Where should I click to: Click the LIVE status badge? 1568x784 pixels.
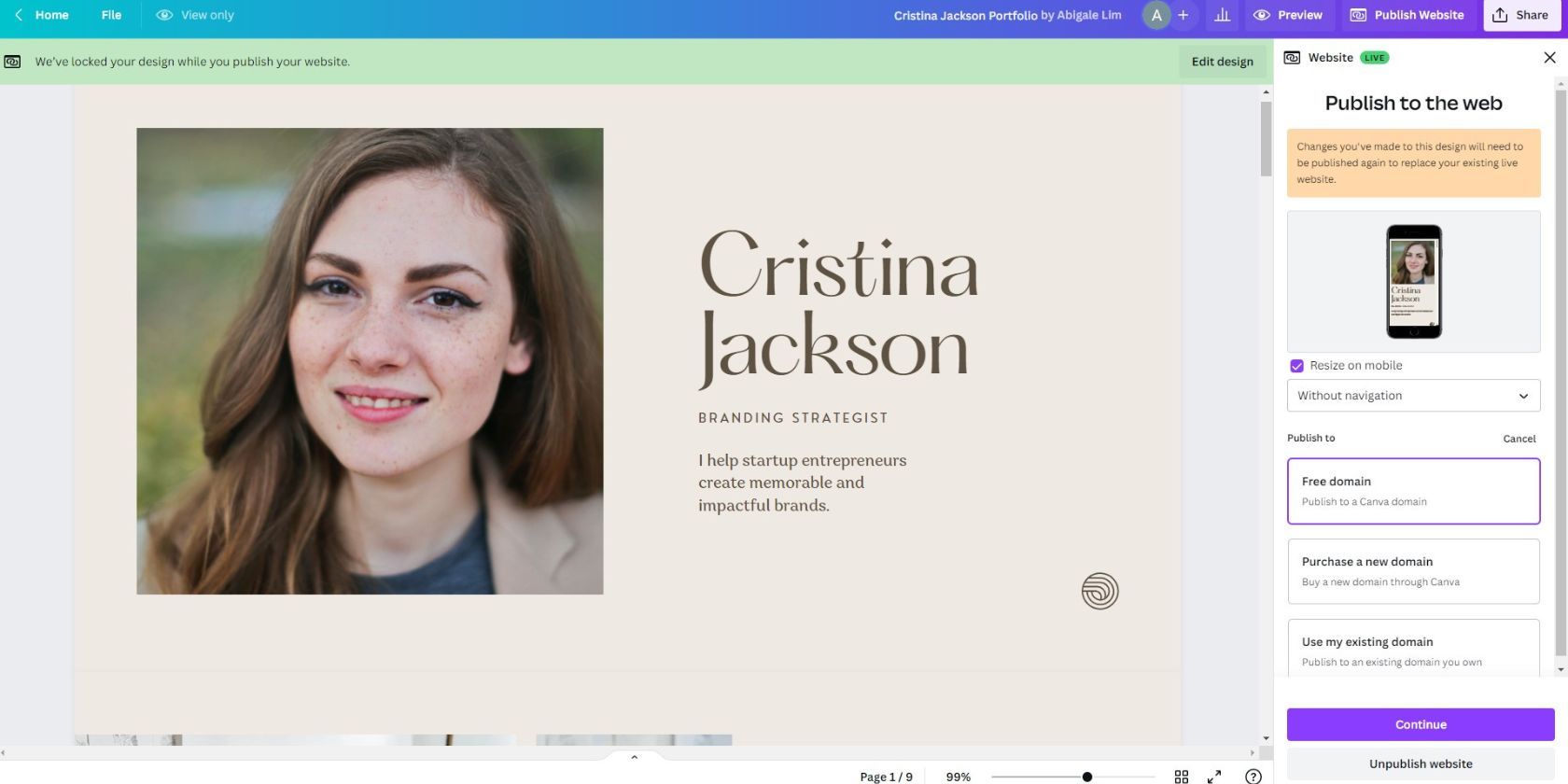(1374, 58)
